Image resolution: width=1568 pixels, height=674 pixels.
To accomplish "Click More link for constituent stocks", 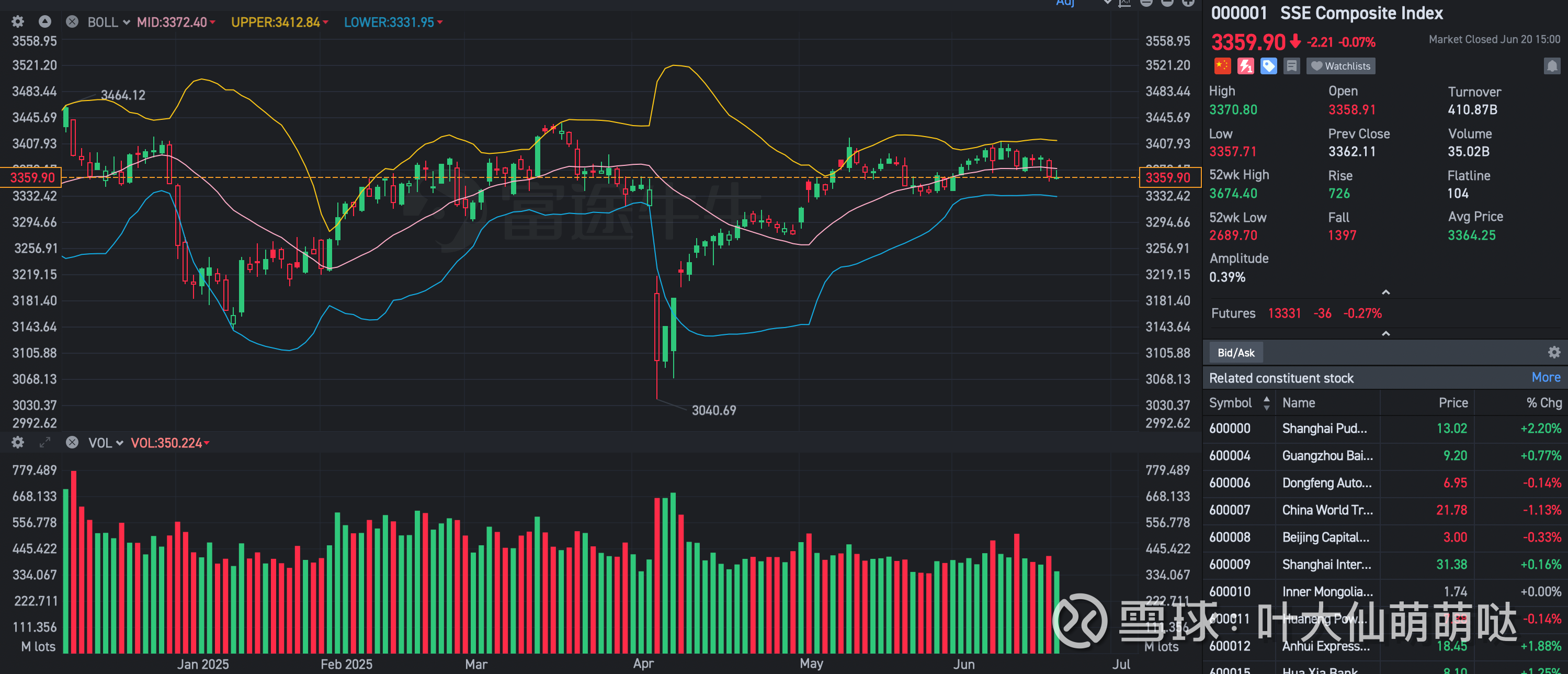I will coord(1546,377).
